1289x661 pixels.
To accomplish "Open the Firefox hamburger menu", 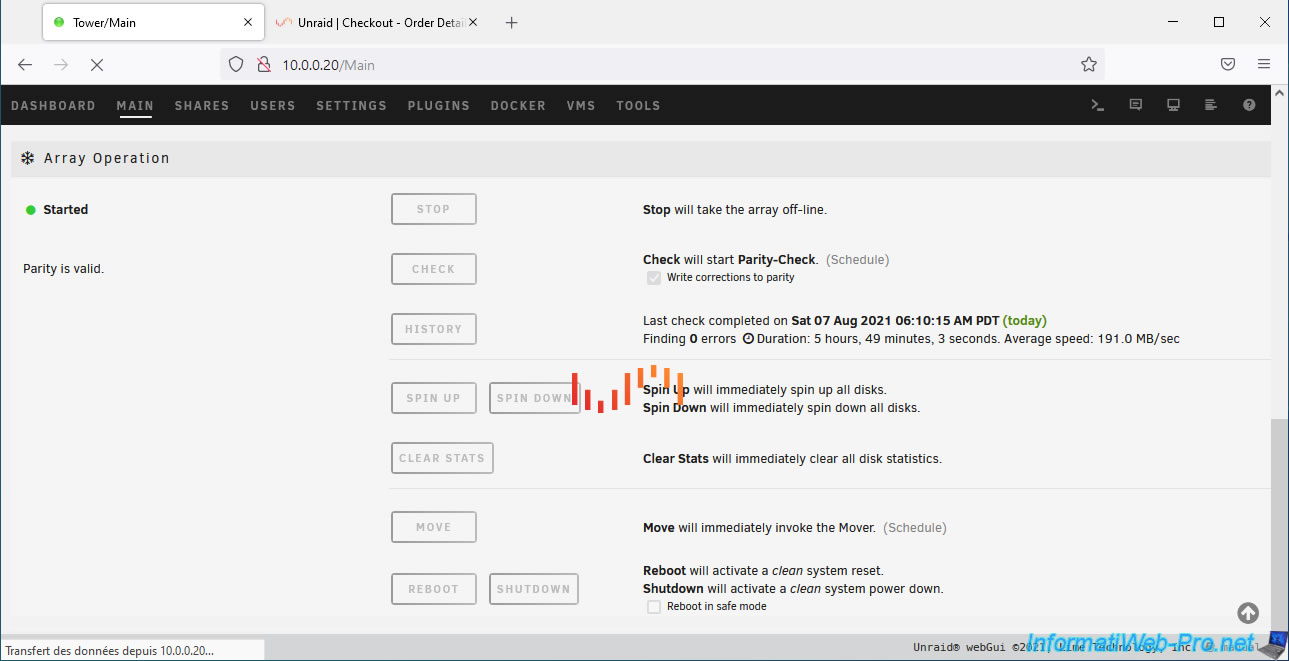I will pos(1264,65).
